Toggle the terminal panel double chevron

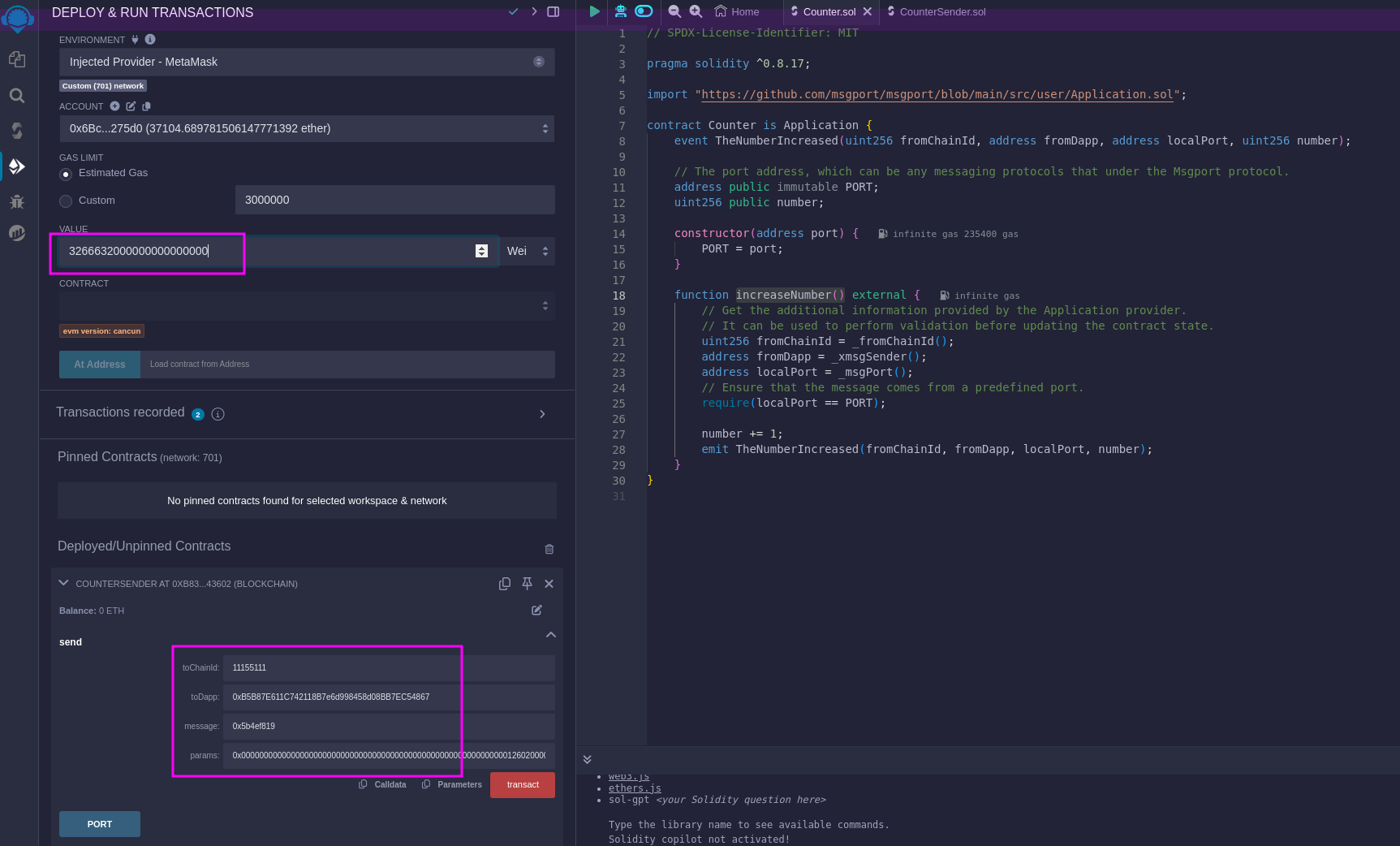coord(588,760)
